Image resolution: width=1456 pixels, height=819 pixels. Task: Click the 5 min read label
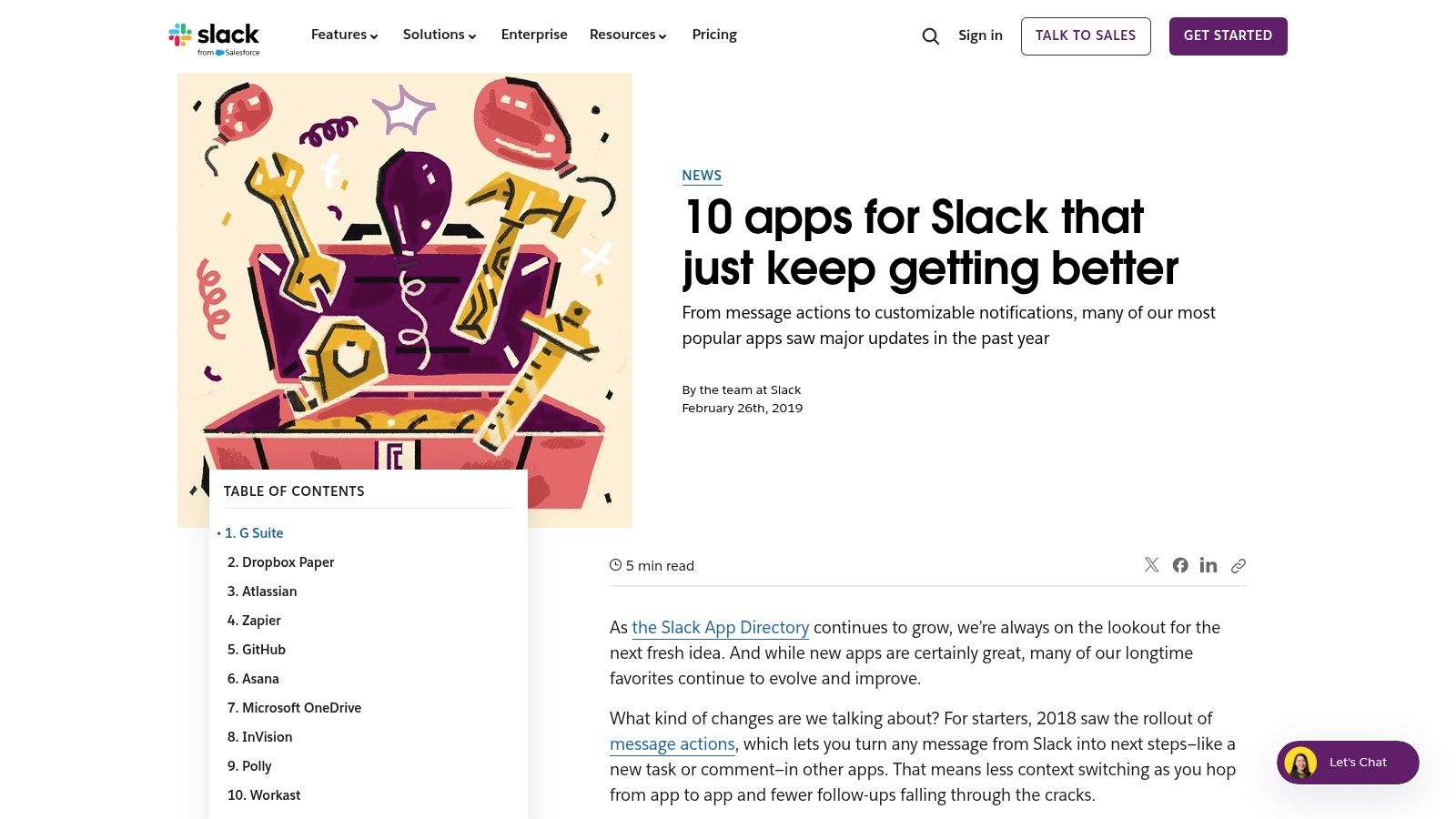click(652, 565)
